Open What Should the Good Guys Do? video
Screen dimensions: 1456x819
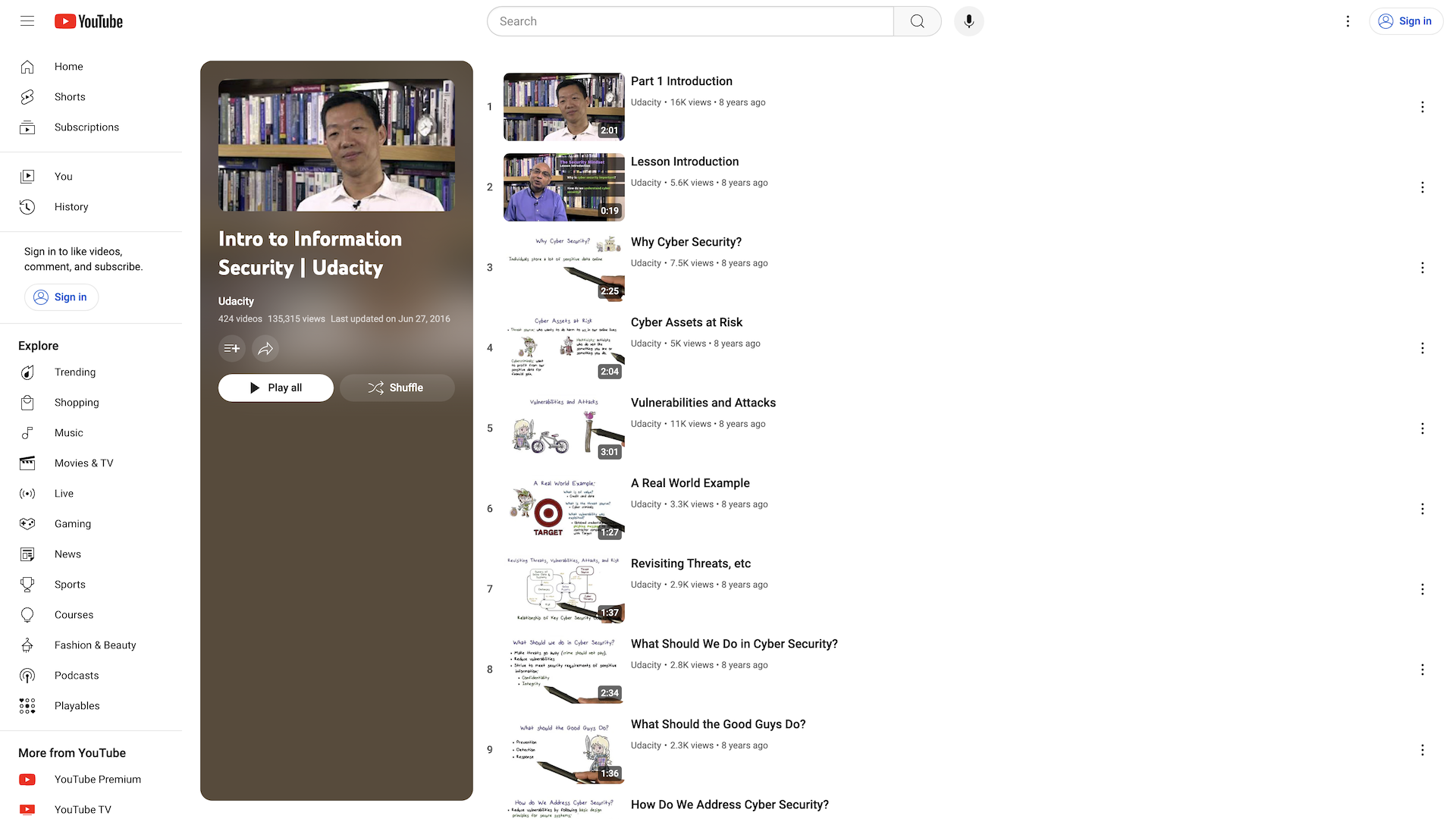(718, 724)
